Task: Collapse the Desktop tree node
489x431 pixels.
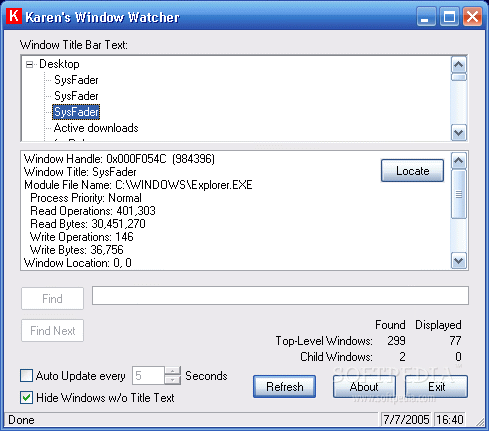Action: [29, 64]
